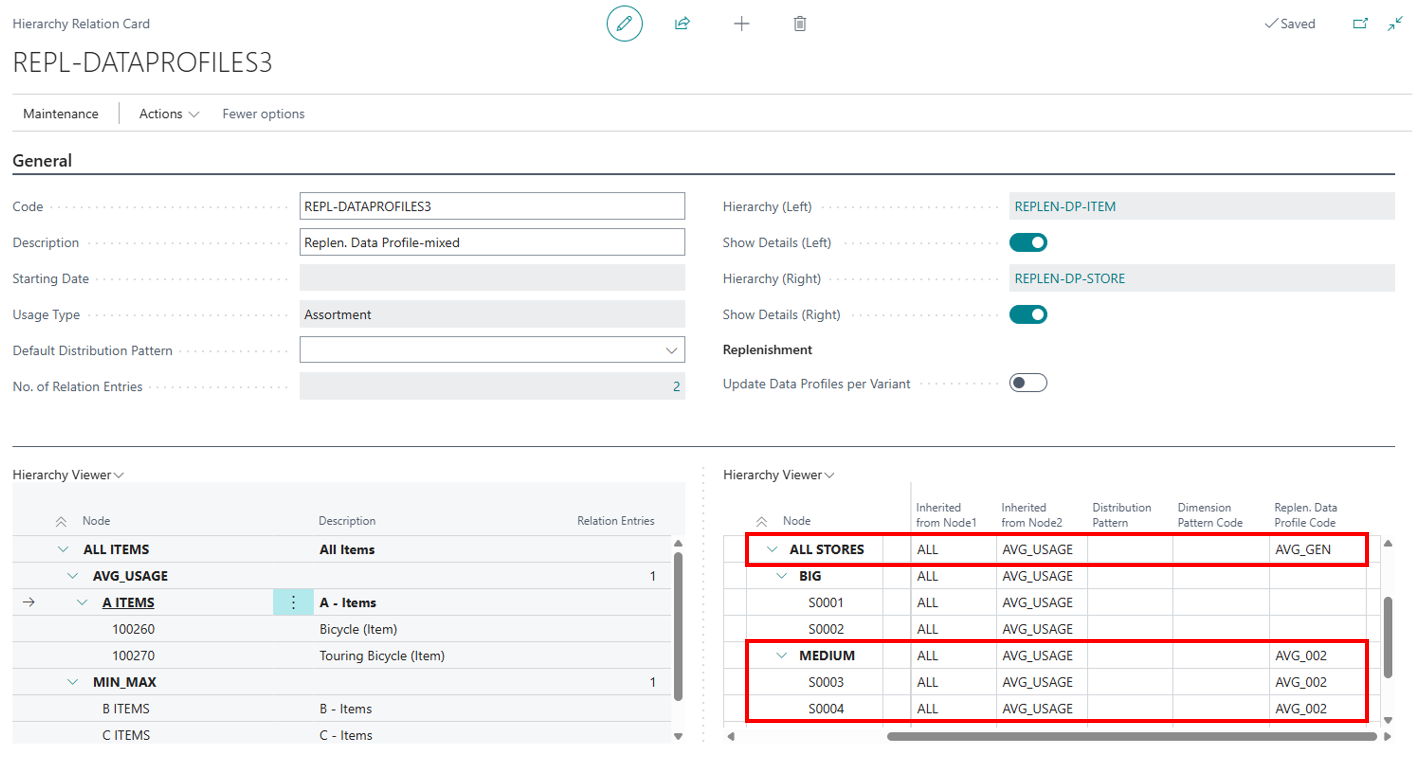This screenshot has width=1425, height=760.
Task: Open the Maintenance menu
Action: coord(61,114)
